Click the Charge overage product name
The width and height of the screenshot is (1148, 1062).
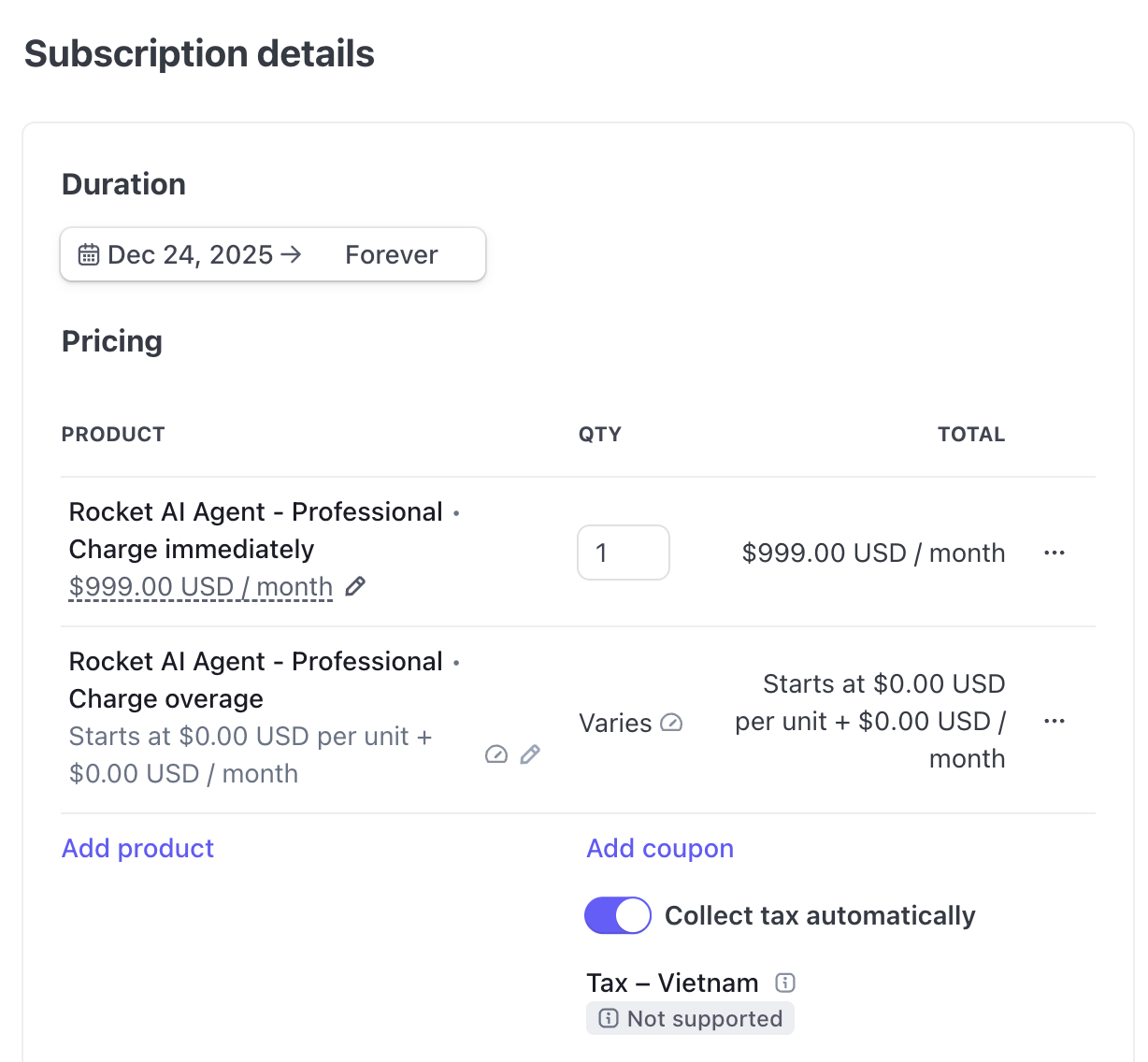click(166, 698)
